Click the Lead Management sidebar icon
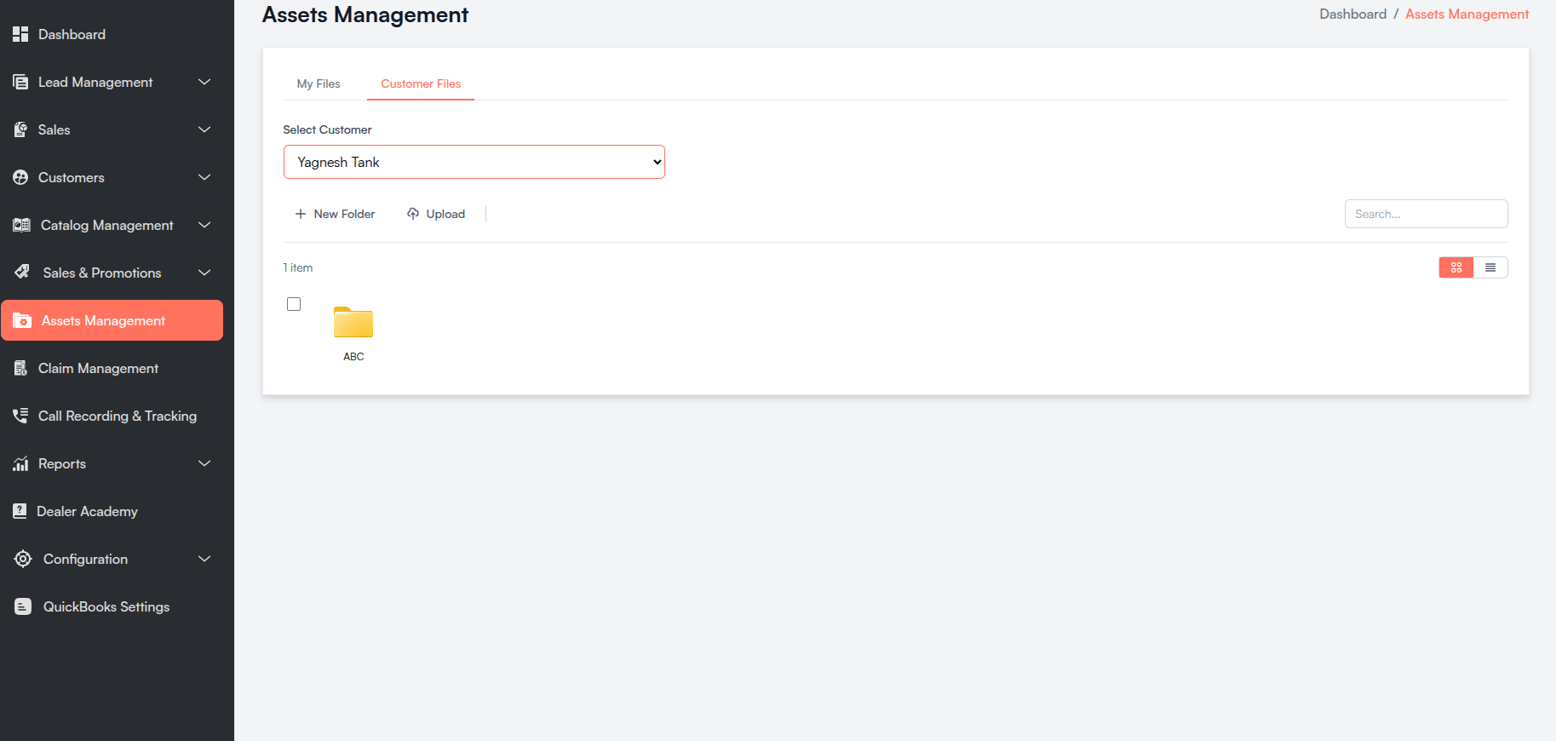Image resolution: width=1568 pixels, height=741 pixels. 20,82
